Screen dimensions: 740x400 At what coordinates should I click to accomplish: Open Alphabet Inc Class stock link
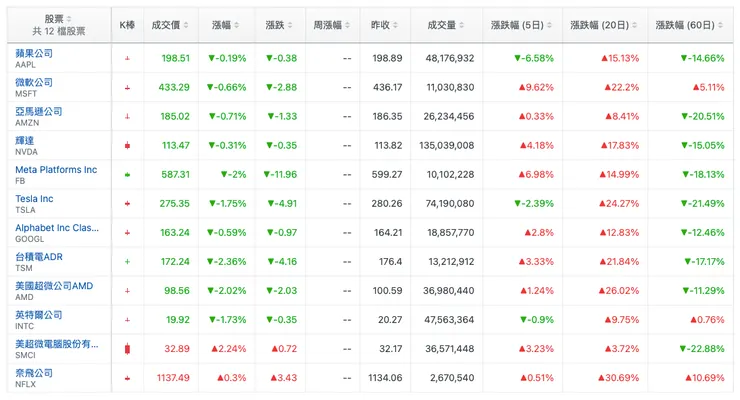click(x=57, y=228)
